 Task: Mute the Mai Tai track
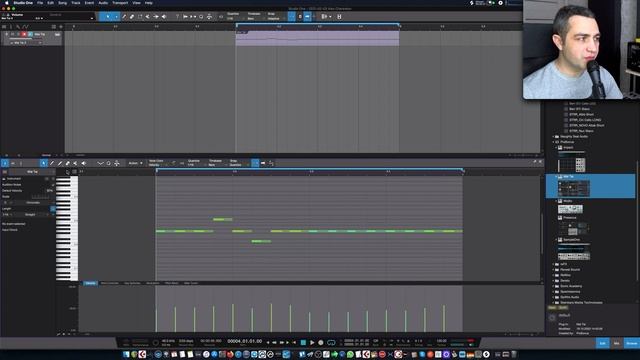13,34
